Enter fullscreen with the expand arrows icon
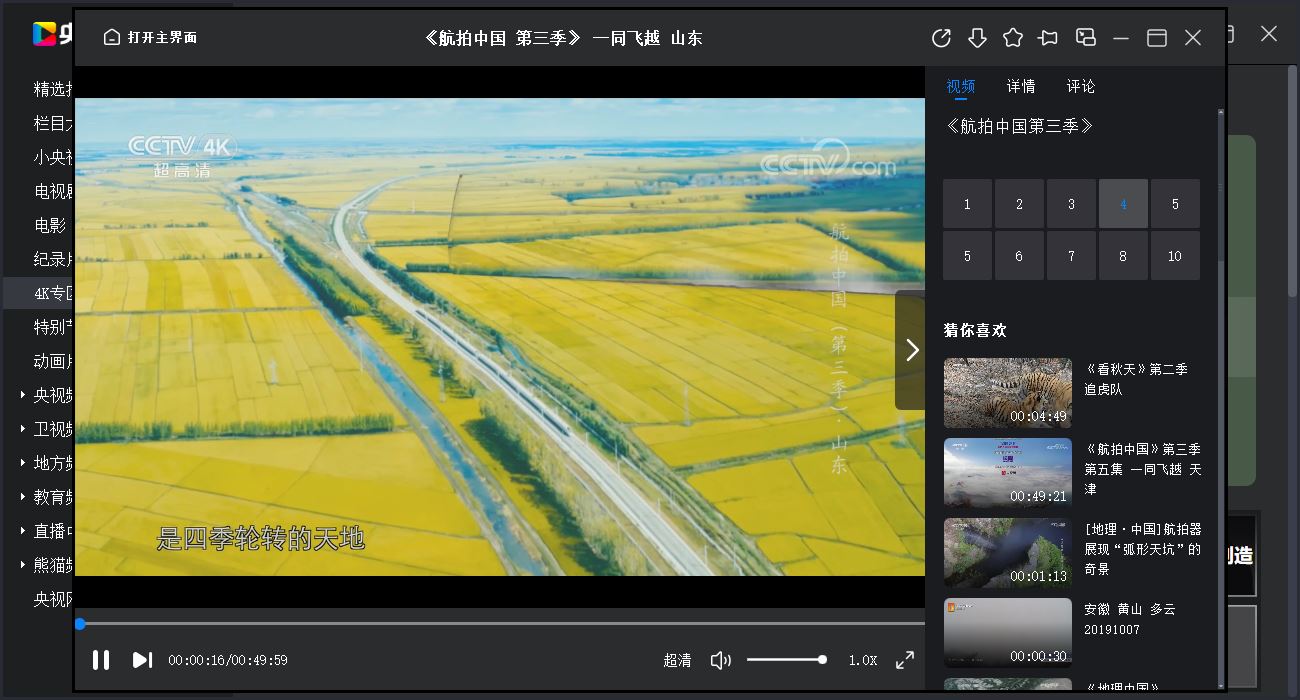Image resolution: width=1300 pixels, height=700 pixels. pos(905,660)
